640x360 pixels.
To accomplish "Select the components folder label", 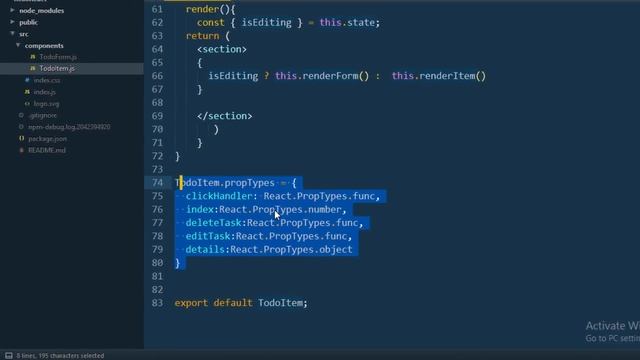I will 44,46.
